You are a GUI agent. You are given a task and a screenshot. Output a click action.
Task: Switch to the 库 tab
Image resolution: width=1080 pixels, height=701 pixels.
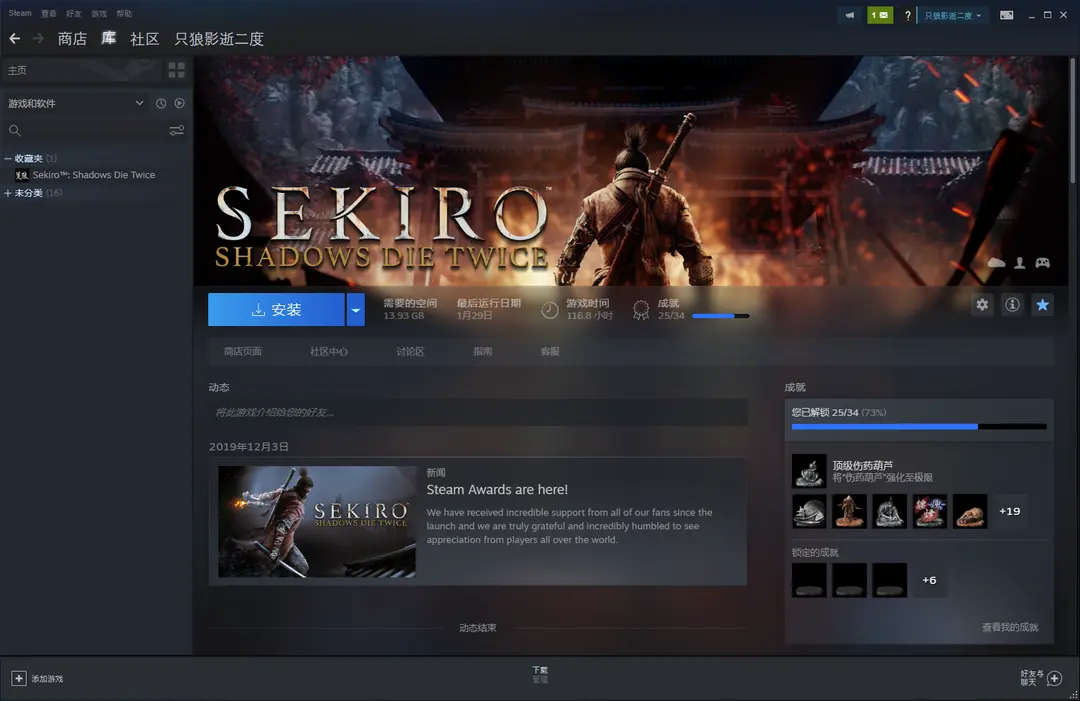coord(109,39)
